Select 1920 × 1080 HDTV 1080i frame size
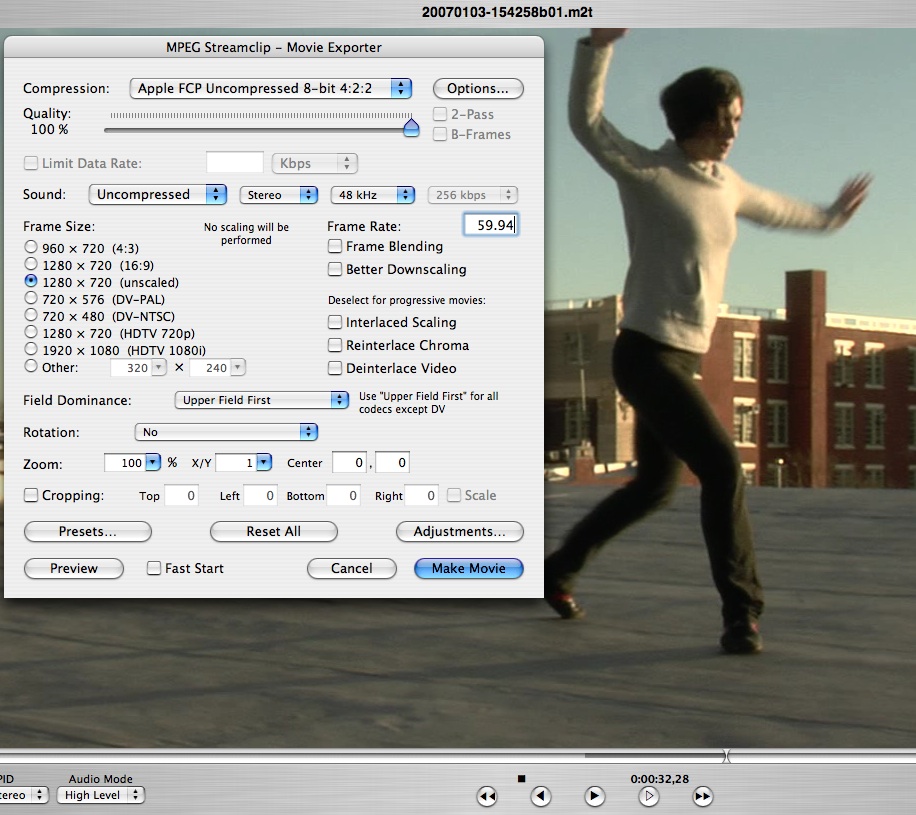This screenshot has height=815, width=916. (x=31, y=350)
